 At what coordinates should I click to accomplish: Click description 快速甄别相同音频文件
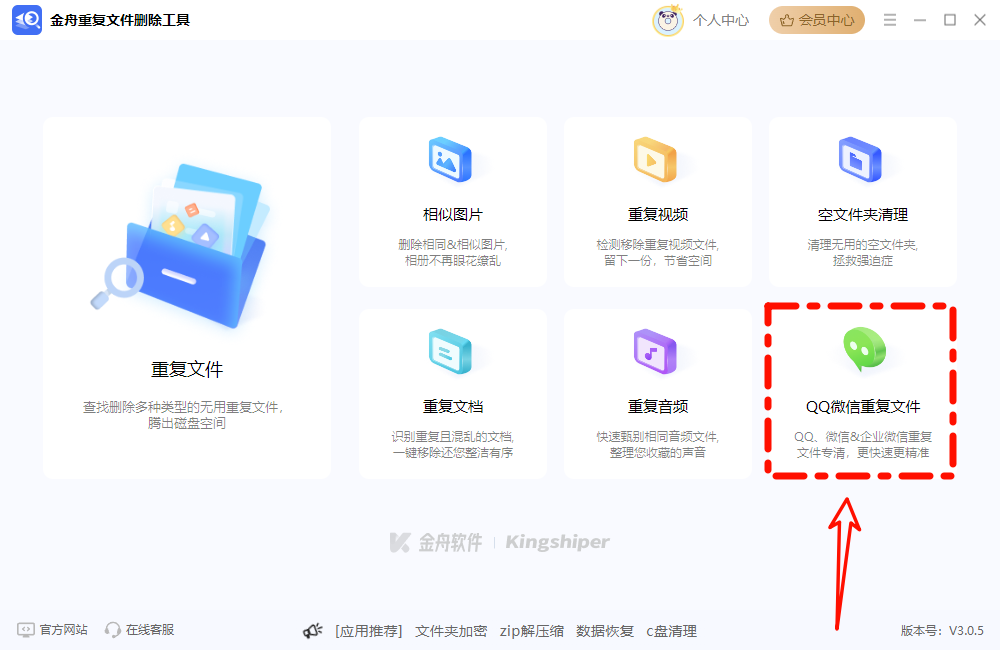coord(658,436)
